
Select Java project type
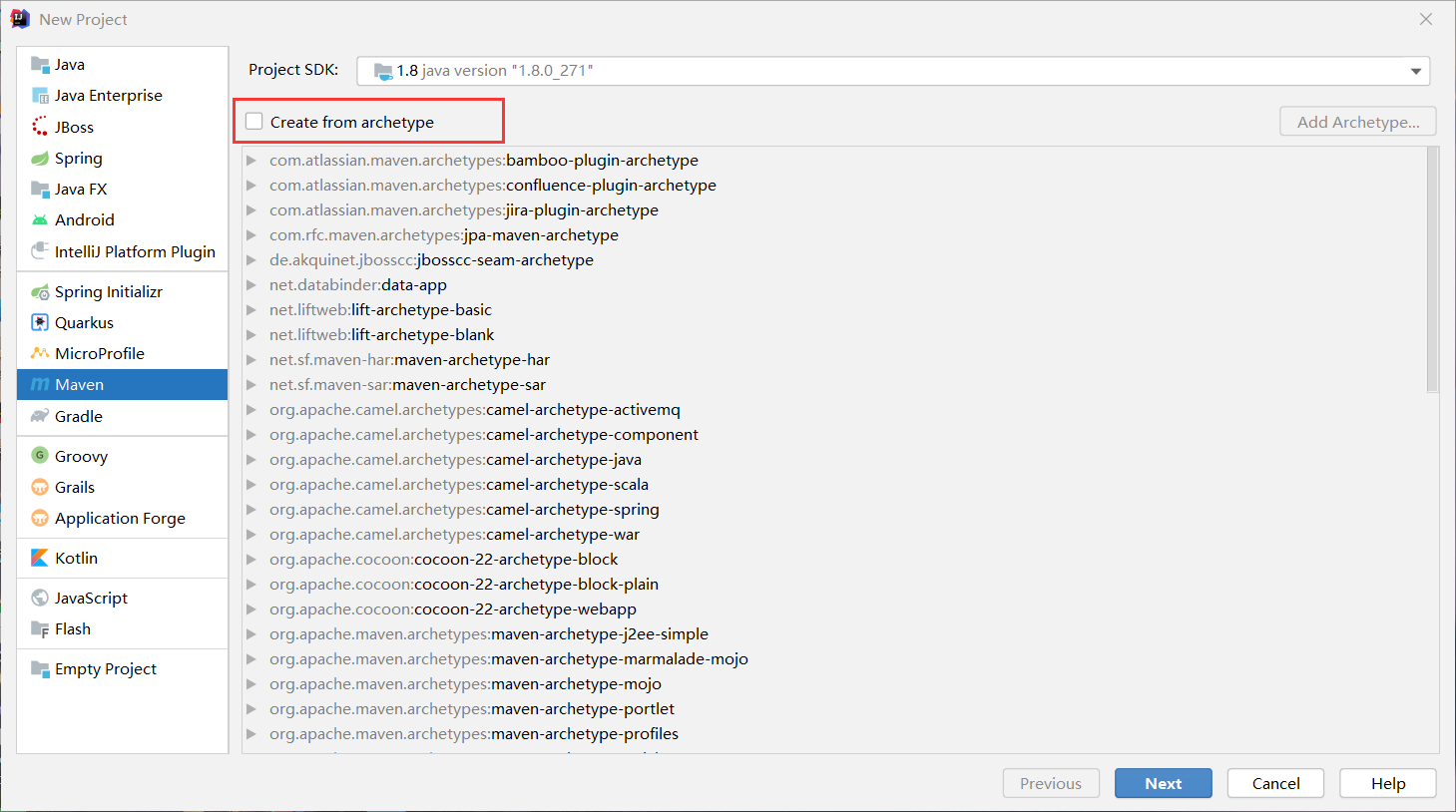(x=123, y=65)
